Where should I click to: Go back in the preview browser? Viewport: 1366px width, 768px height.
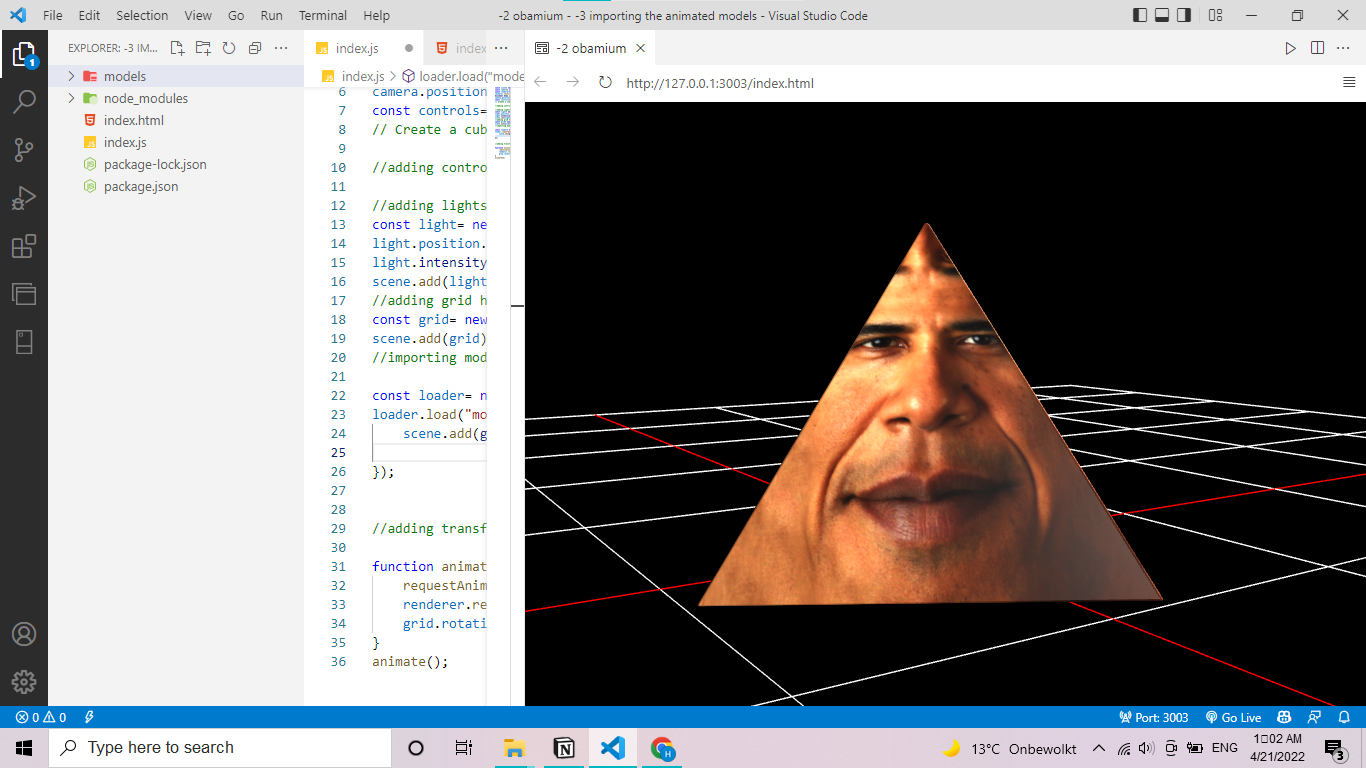tap(541, 82)
